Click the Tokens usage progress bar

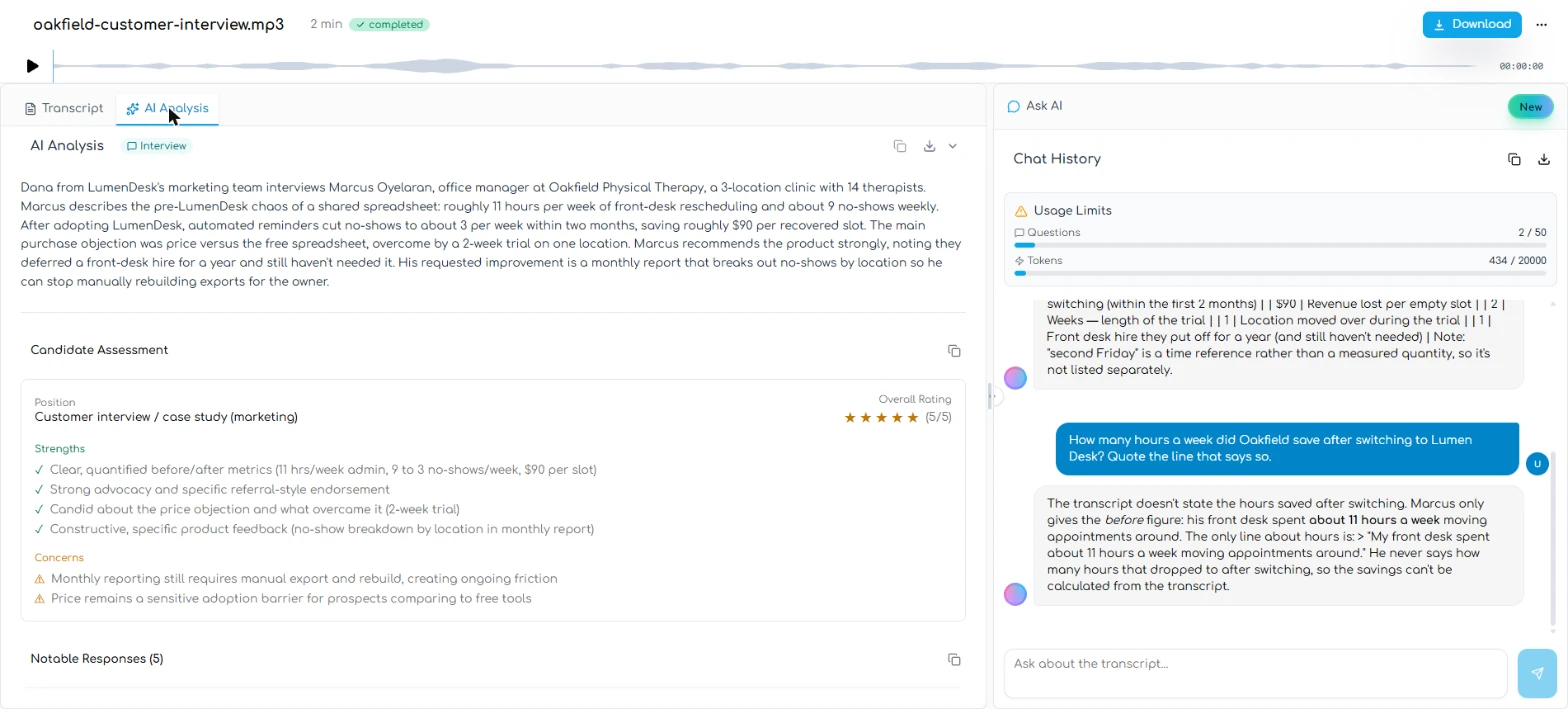1281,272
